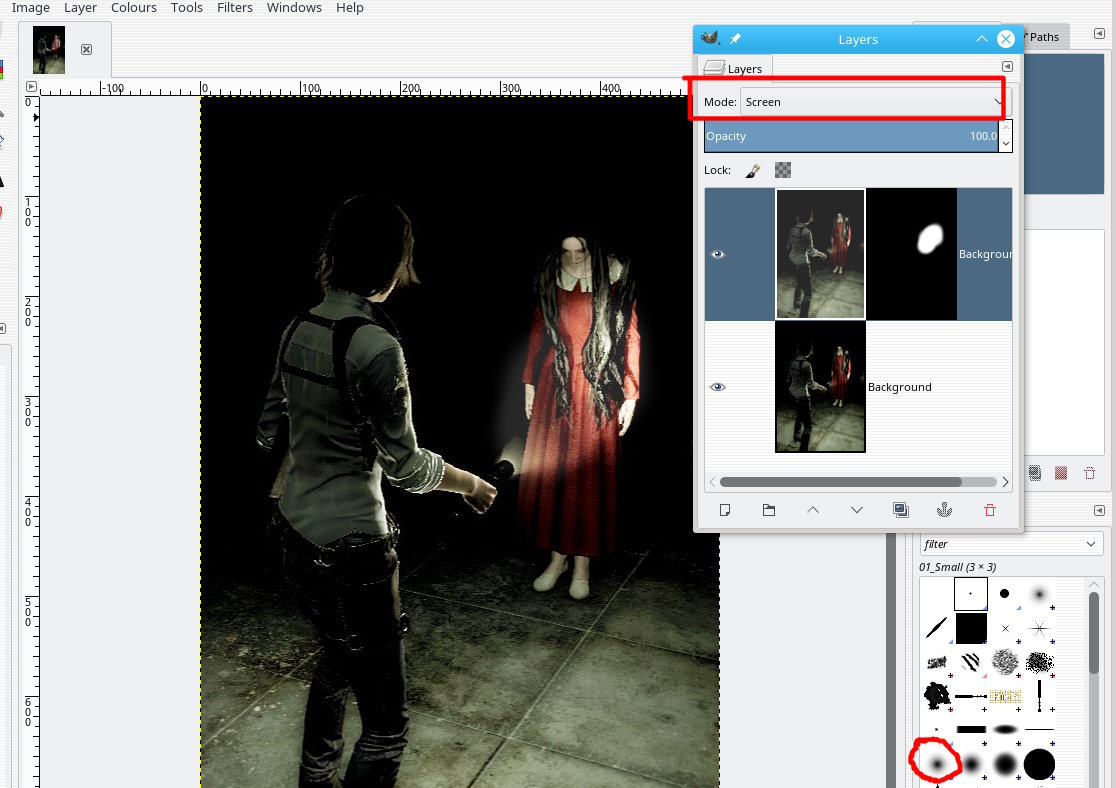Screen dimensions: 1116x788
Task: Create a new layer via Layers dialog
Action: pos(725,510)
